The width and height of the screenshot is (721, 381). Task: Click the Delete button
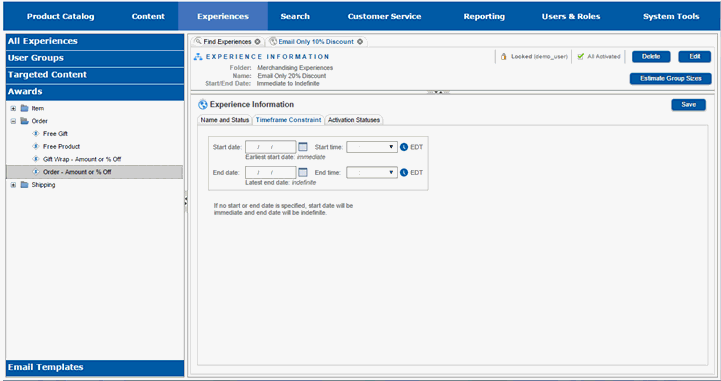[x=651, y=57]
